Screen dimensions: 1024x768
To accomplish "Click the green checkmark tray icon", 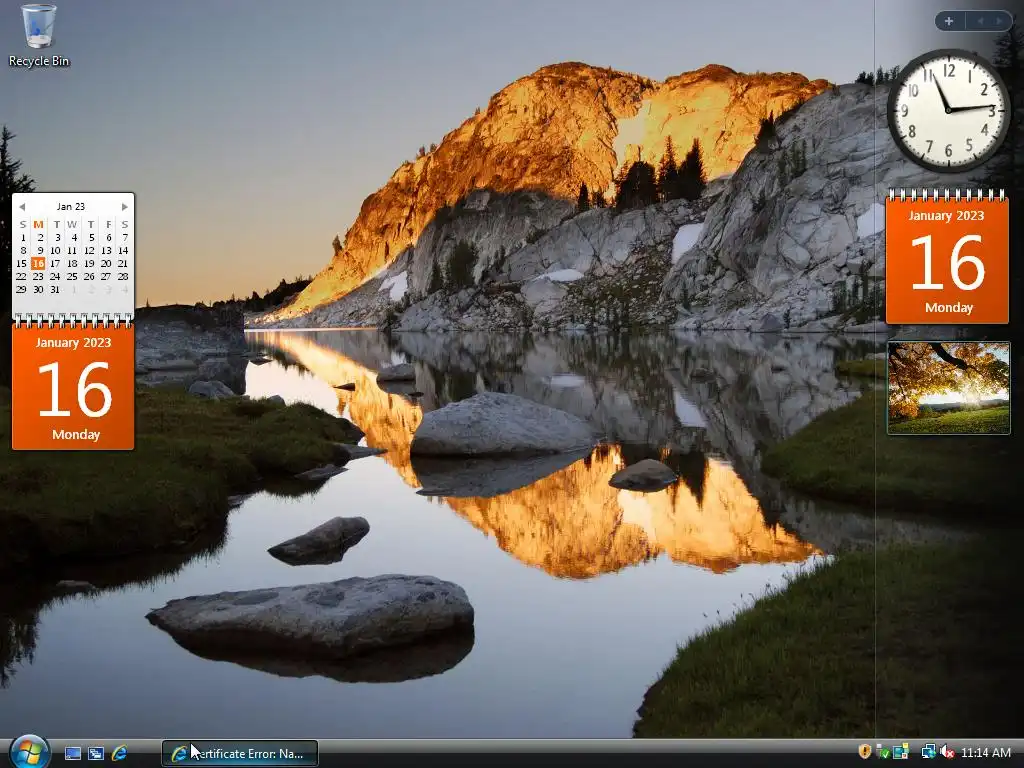I will click(883, 752).
